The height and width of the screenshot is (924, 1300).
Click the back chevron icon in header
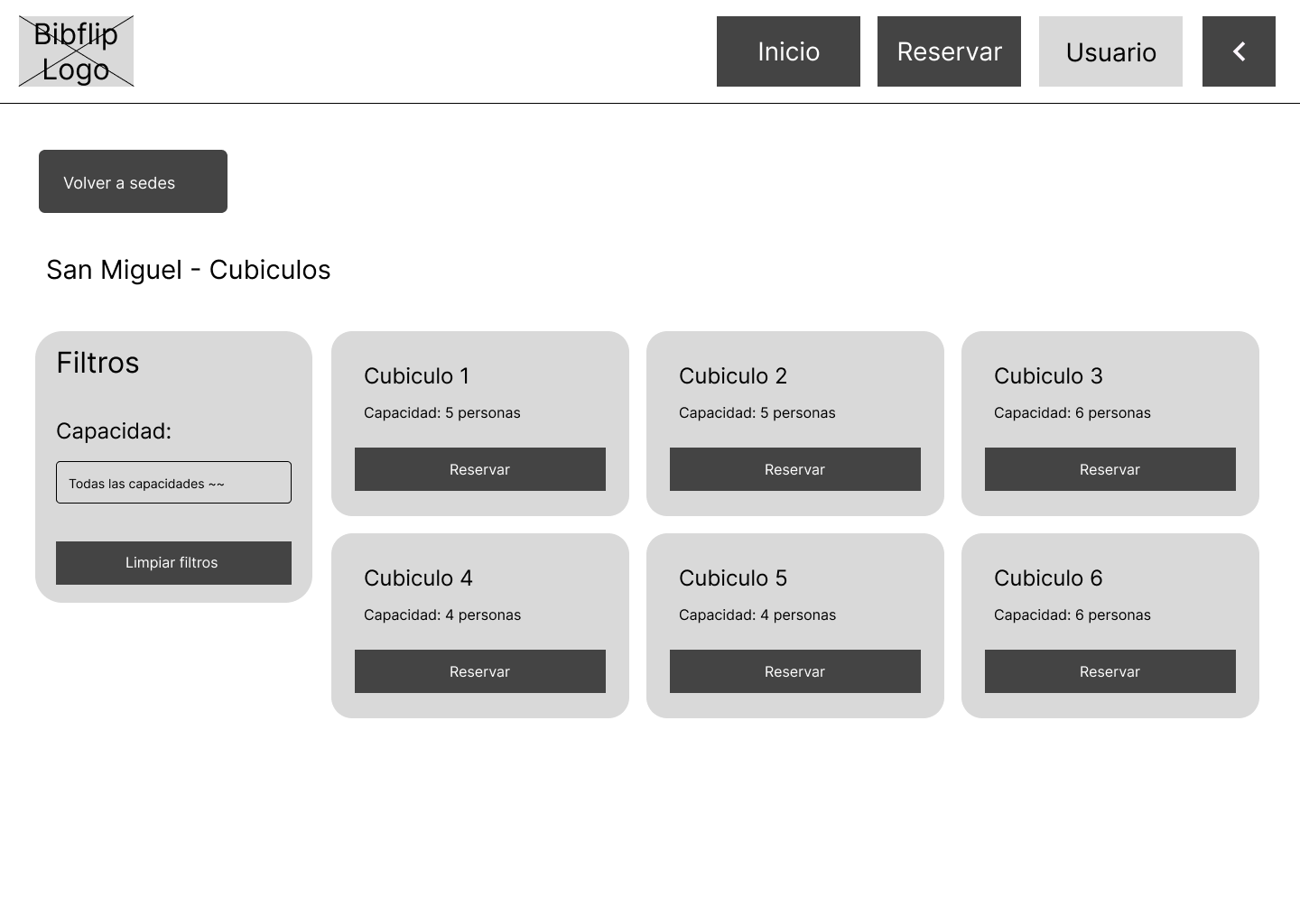tap(1239, 51)
